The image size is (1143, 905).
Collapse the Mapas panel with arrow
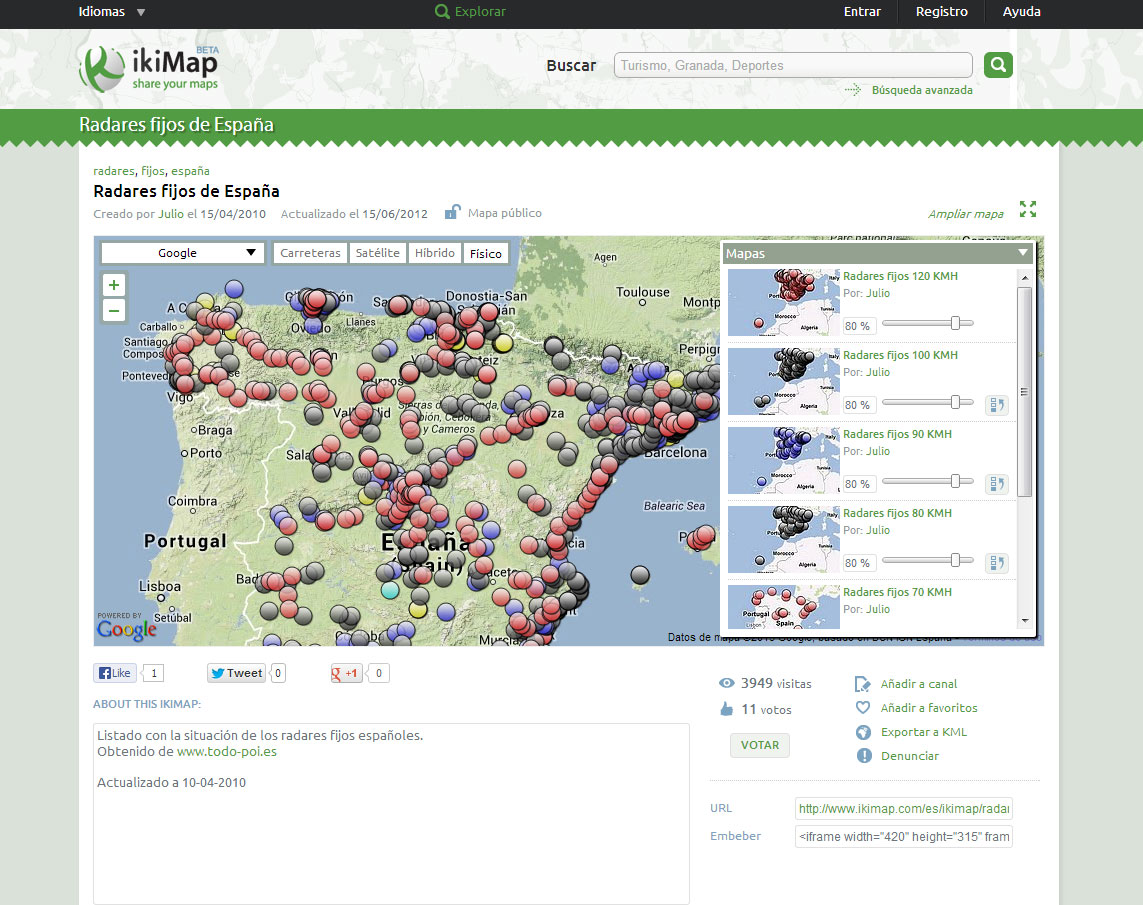pos(1022,253)
